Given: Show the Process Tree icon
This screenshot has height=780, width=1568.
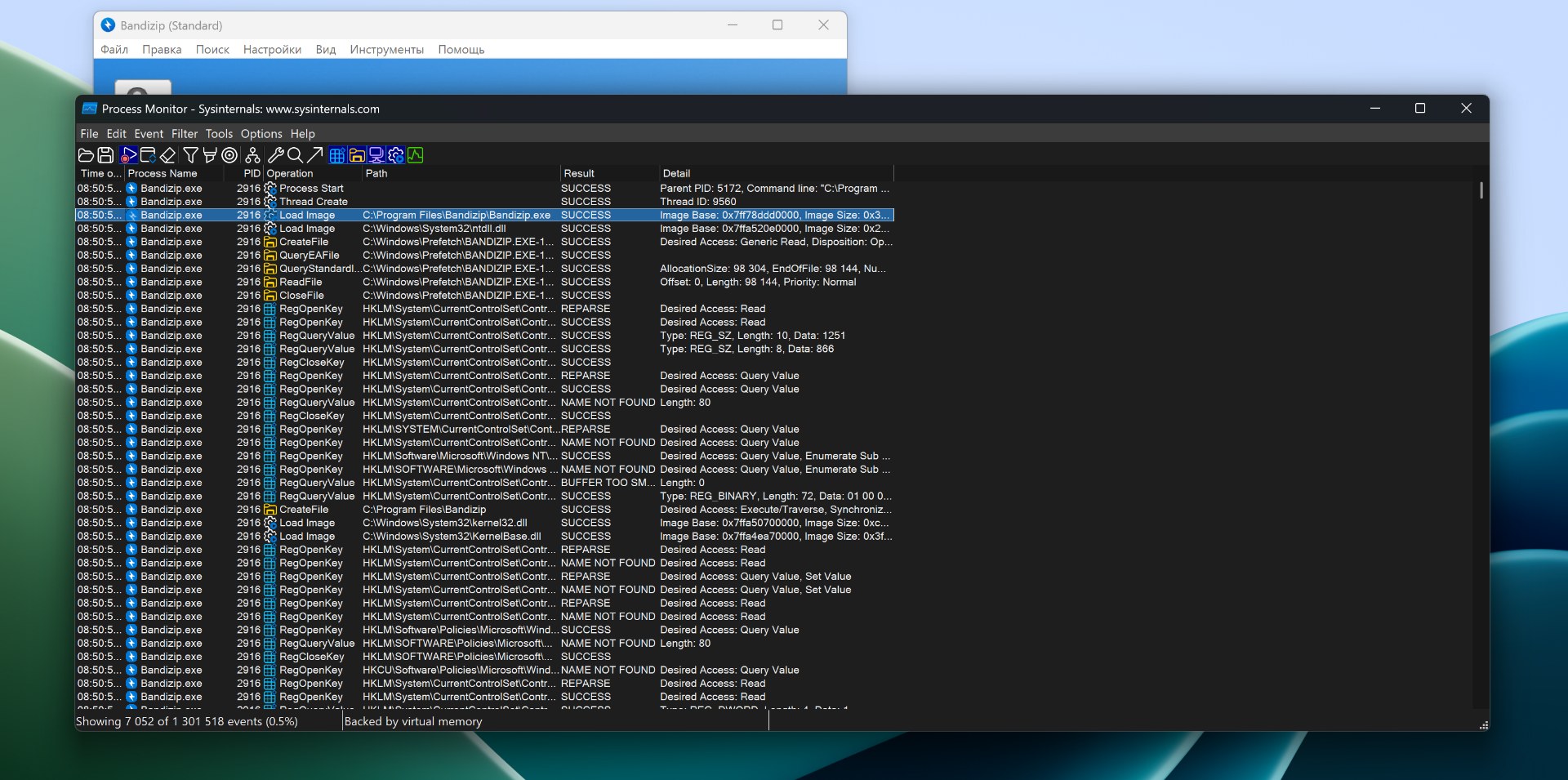Looking at the screenshot, I should (x=253, y=155).
